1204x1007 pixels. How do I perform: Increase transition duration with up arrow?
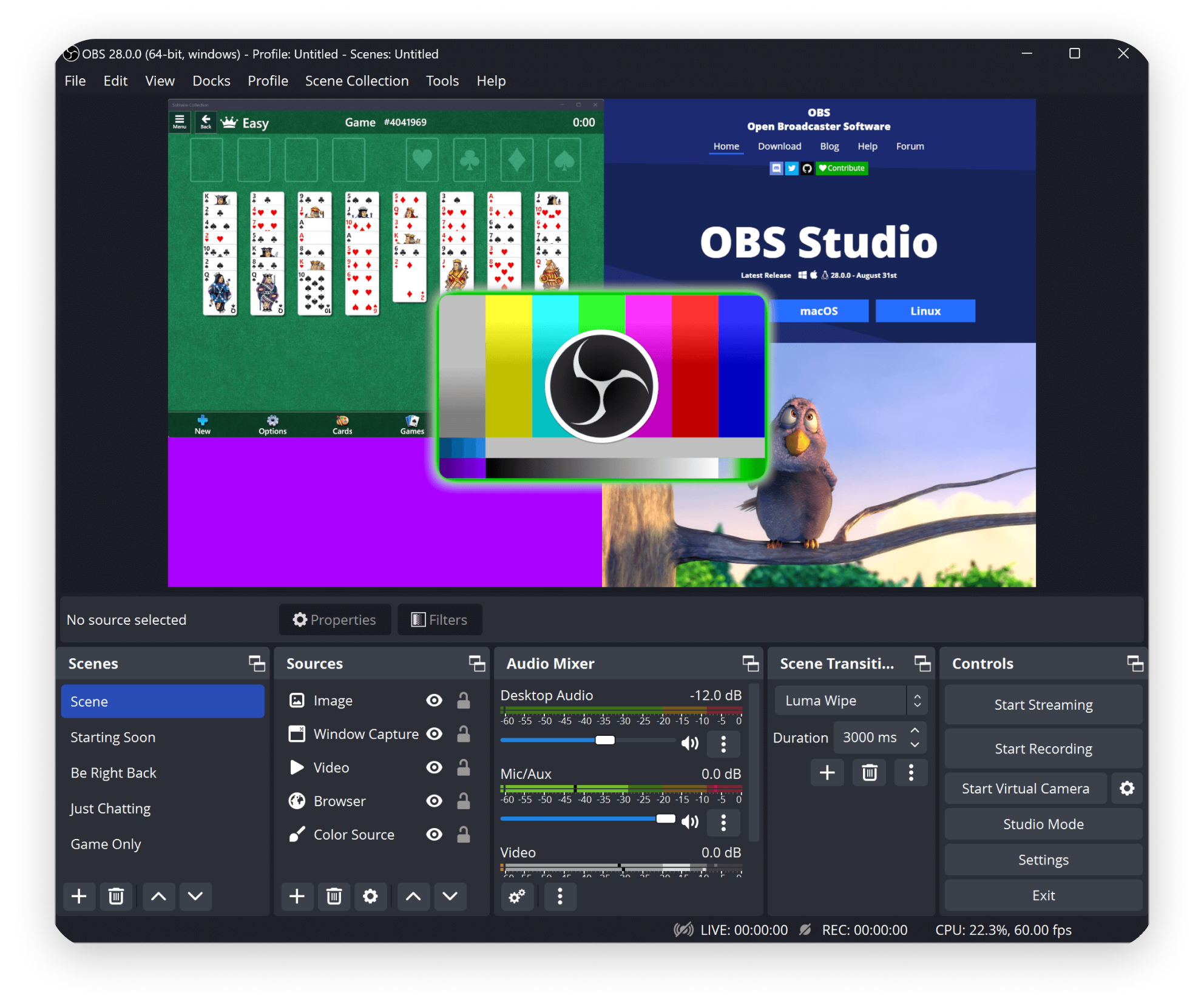tap(915, 730)
